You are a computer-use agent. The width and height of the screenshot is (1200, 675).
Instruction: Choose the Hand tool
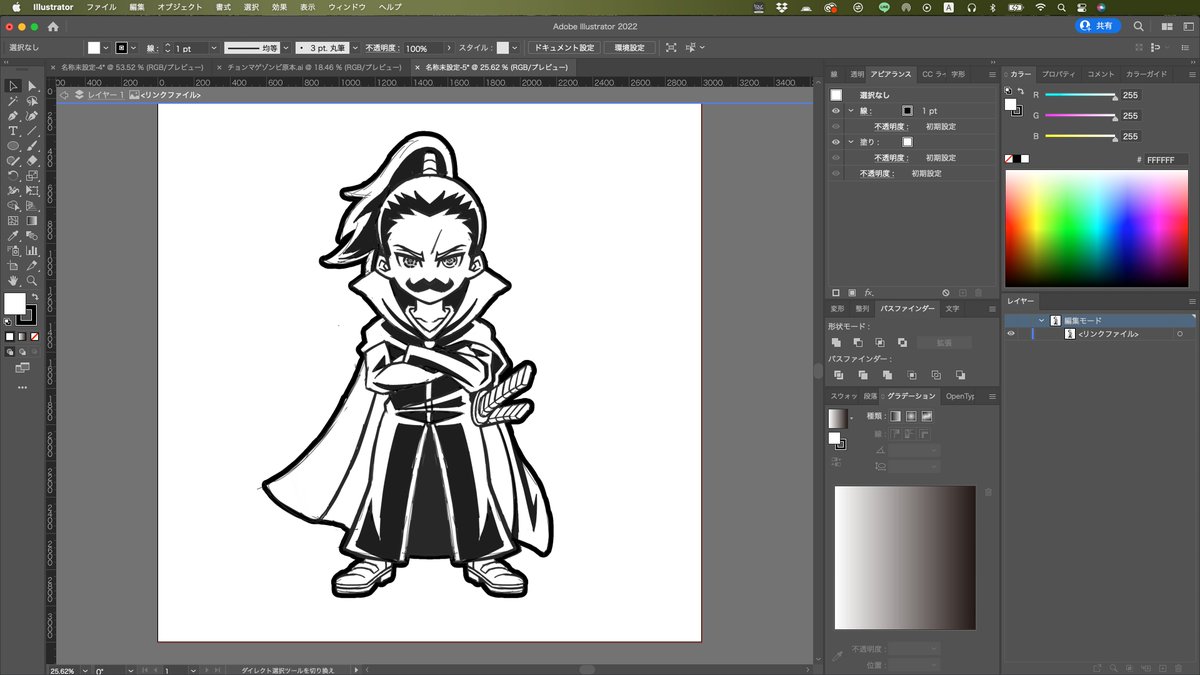(x=13, y=281)
